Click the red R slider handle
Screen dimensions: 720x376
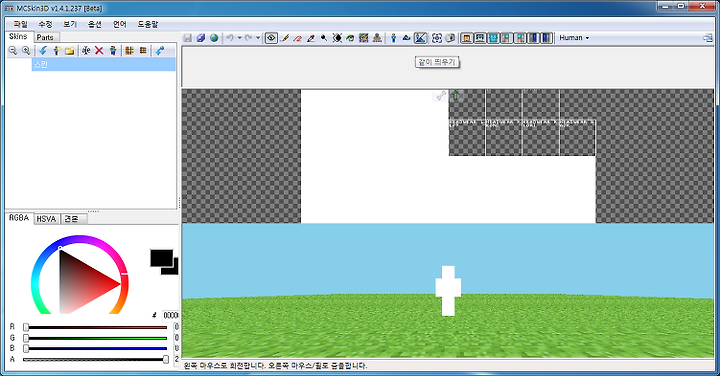click(26, 327)
